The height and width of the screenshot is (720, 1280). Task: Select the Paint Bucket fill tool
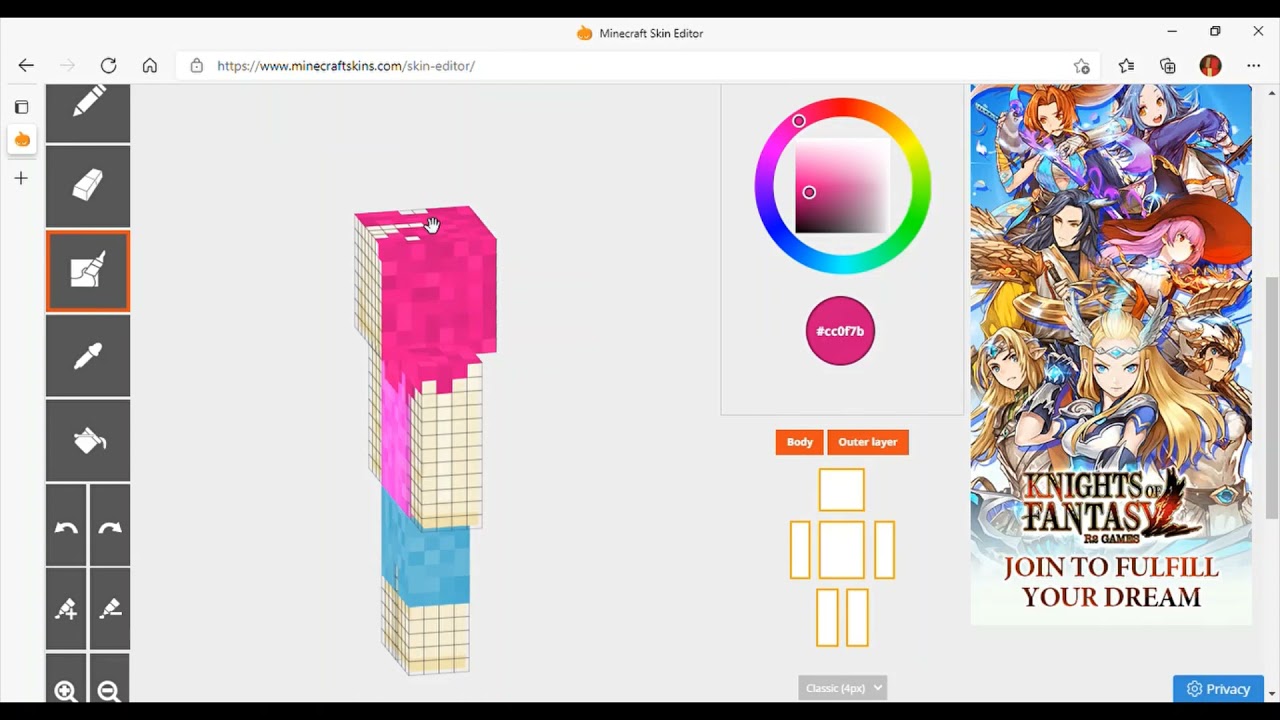88,441
